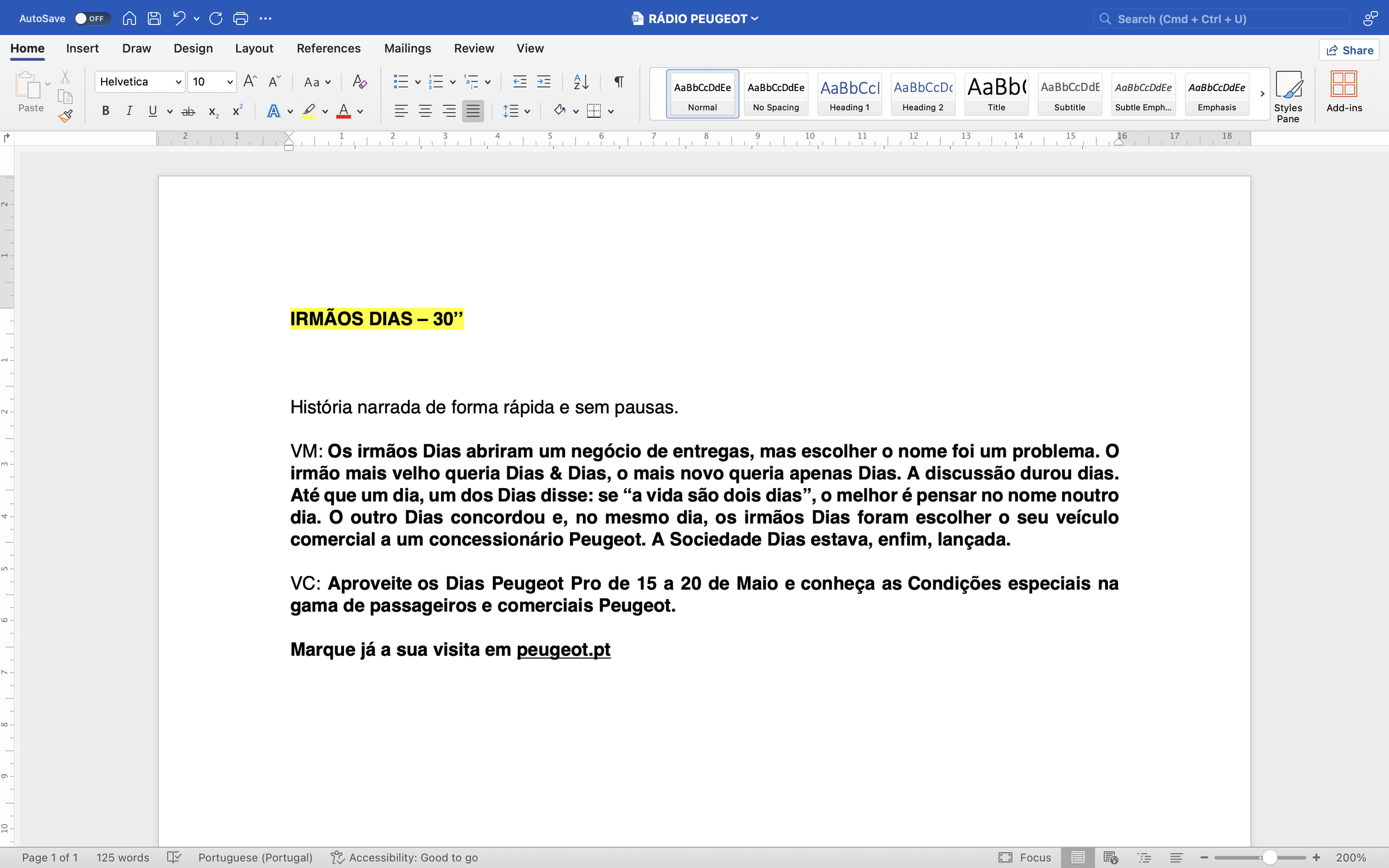1389x868 pixels.
Task: Apply strikethrough formatting
Action: (x=188, y=112)
